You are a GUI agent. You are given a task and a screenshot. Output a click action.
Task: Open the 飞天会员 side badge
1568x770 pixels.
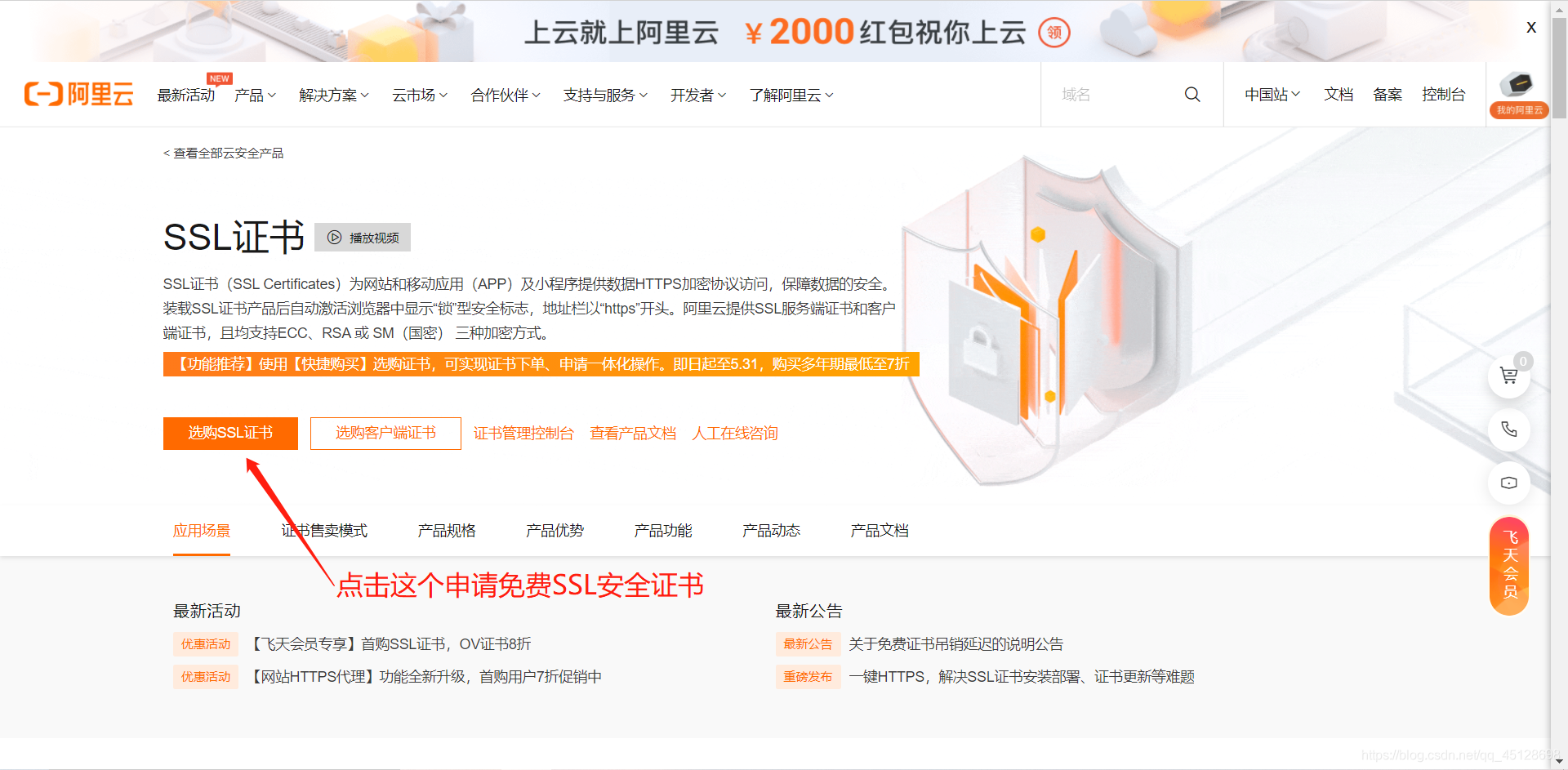(1509, 565)
